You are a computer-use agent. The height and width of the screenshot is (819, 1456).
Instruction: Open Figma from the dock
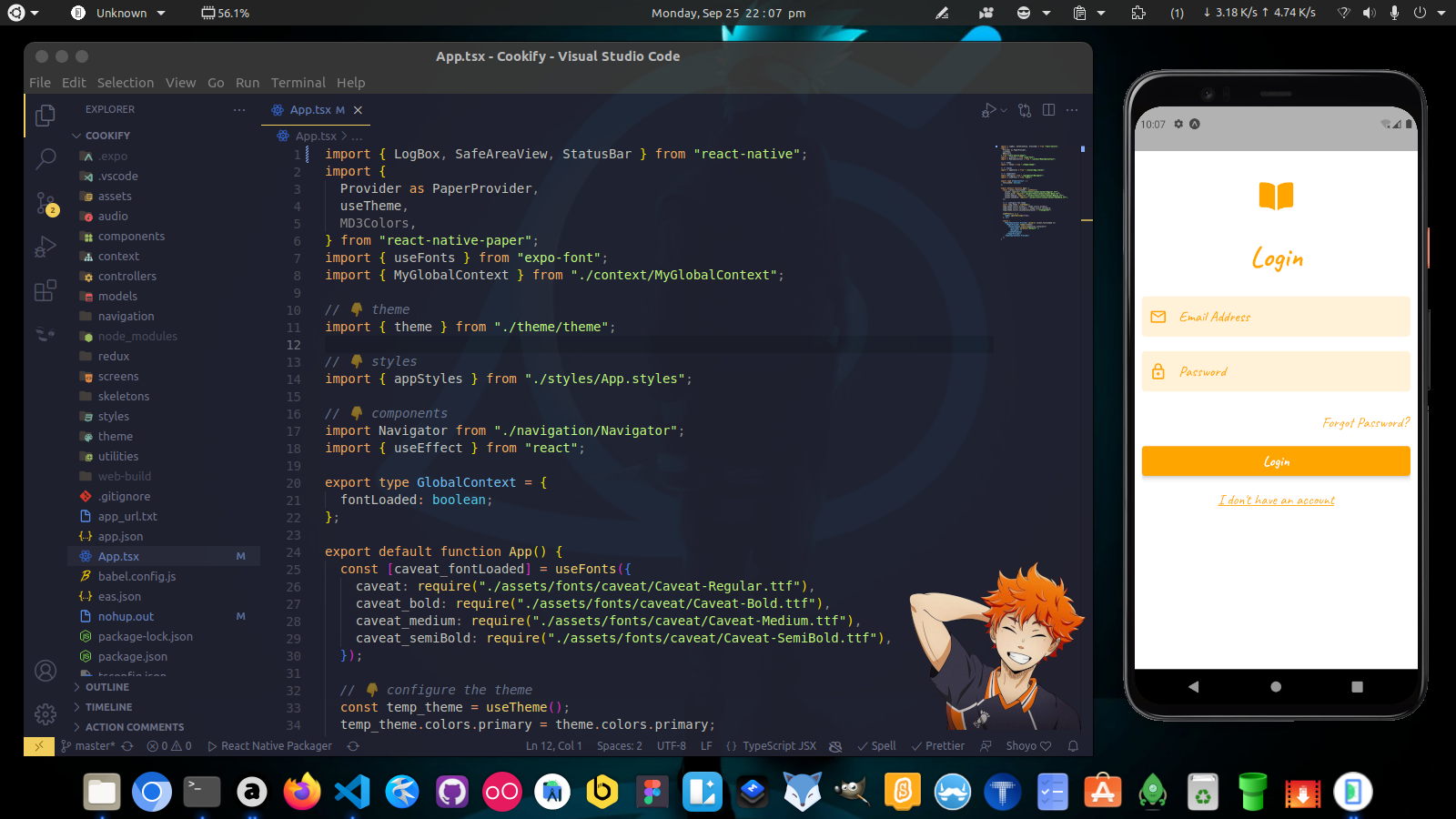pos(652,792)
